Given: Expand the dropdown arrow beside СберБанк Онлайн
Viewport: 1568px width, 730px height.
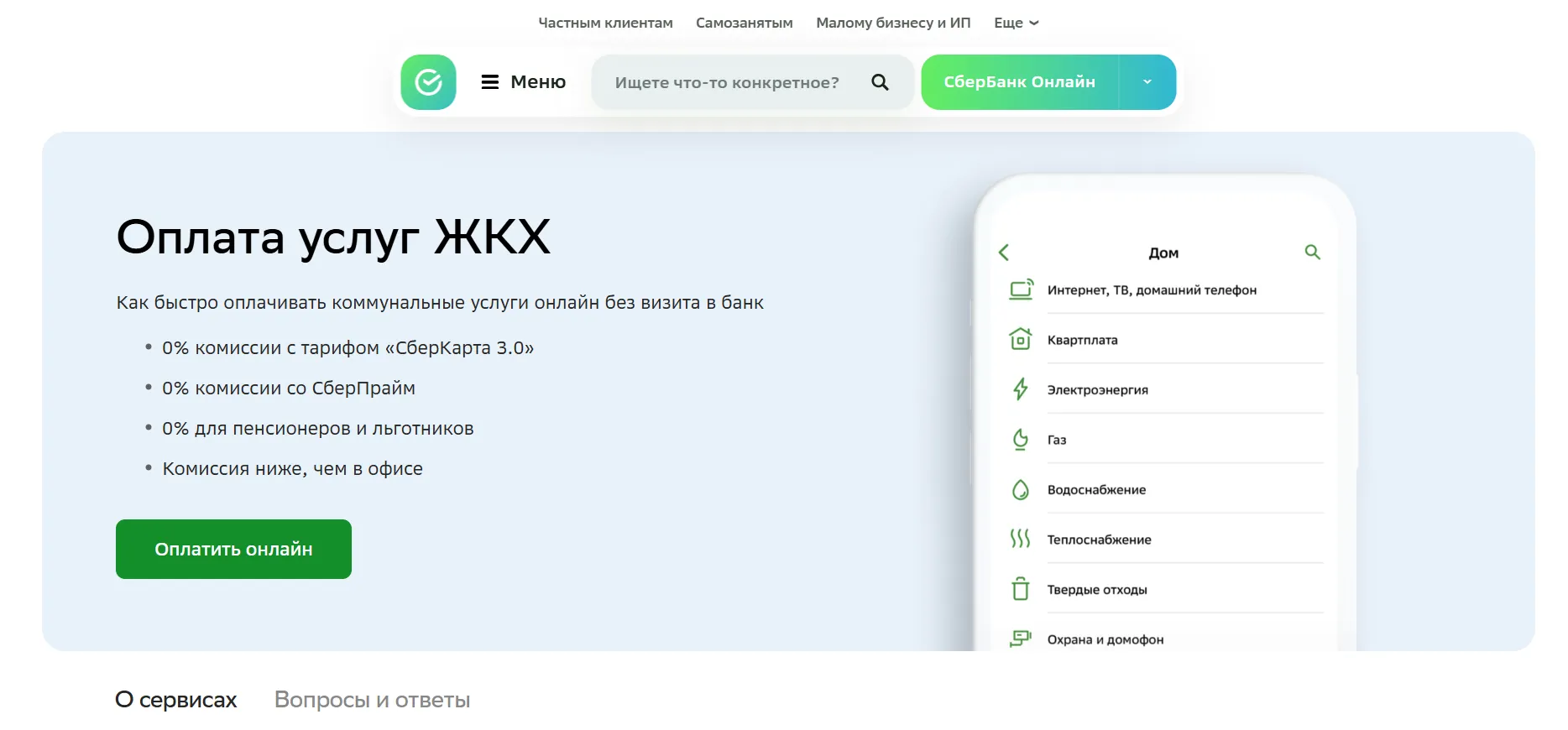Looking at the screenshot, I should click(x=1147, y=82).
